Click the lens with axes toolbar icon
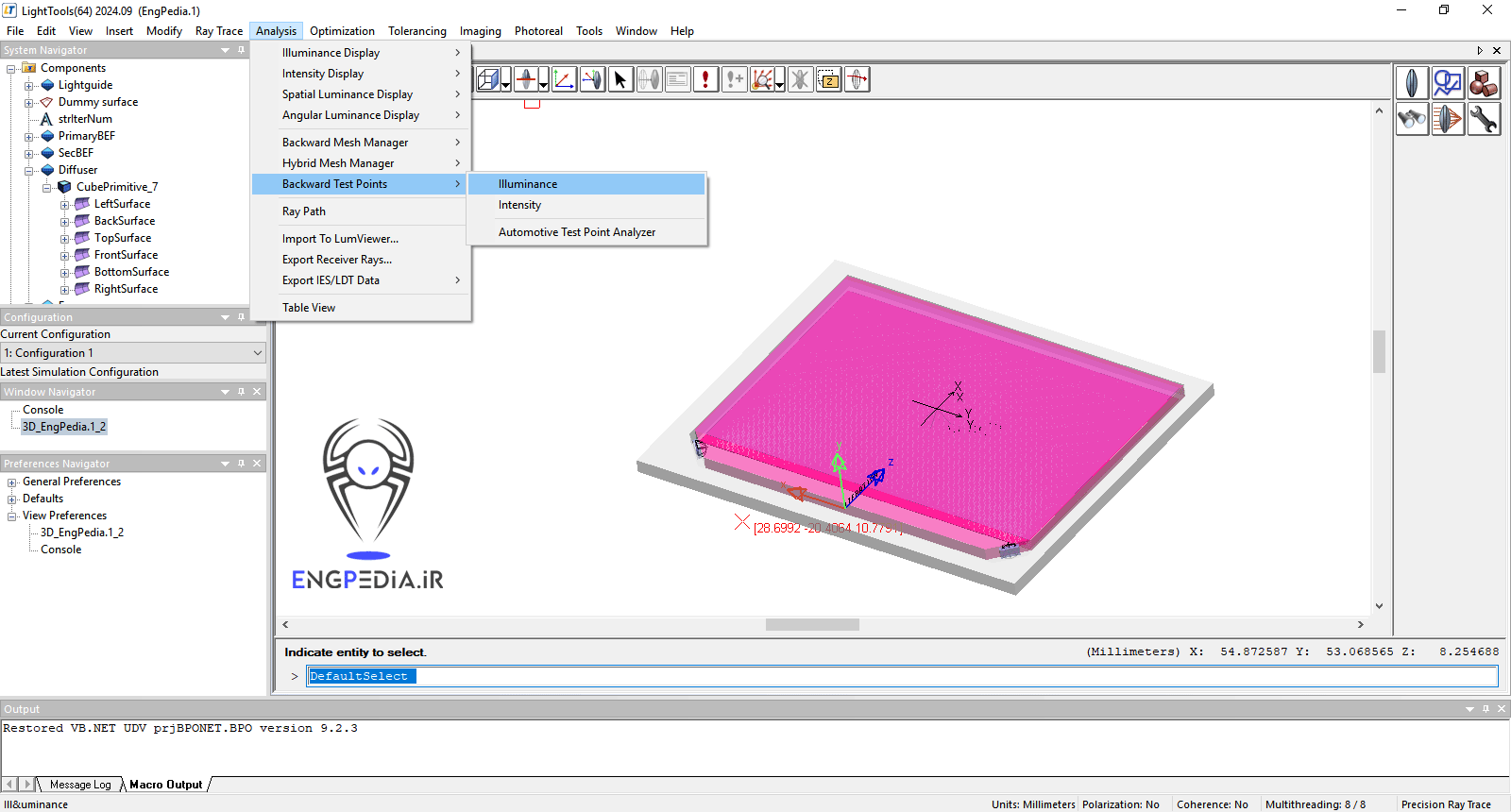The image size is (1511, 812). point(592,79)
